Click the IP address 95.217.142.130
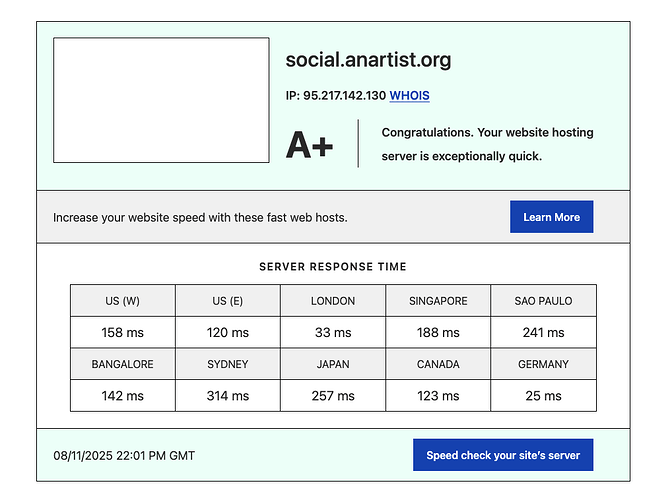Screen dimensions: 671x500 [x=335, y=96]
